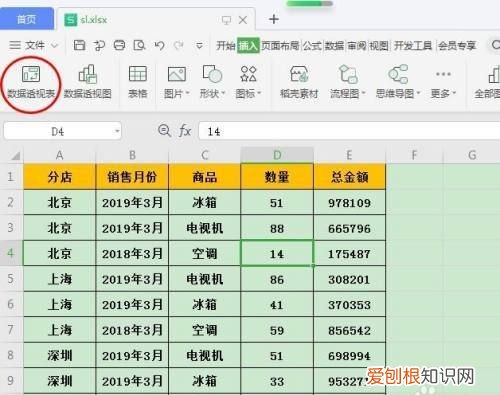Click the header cell 数量
This screenshot has width=500, height=395.
pos(277,177)
